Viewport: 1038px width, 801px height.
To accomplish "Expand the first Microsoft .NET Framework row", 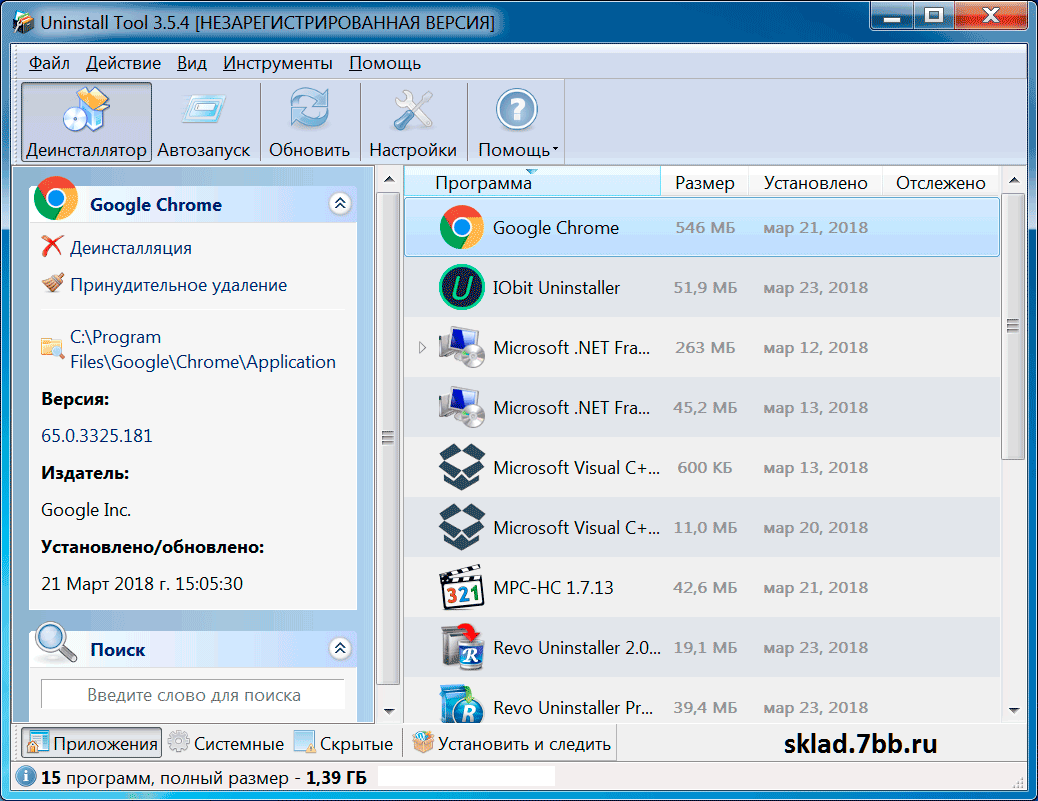I will [422, 348].
